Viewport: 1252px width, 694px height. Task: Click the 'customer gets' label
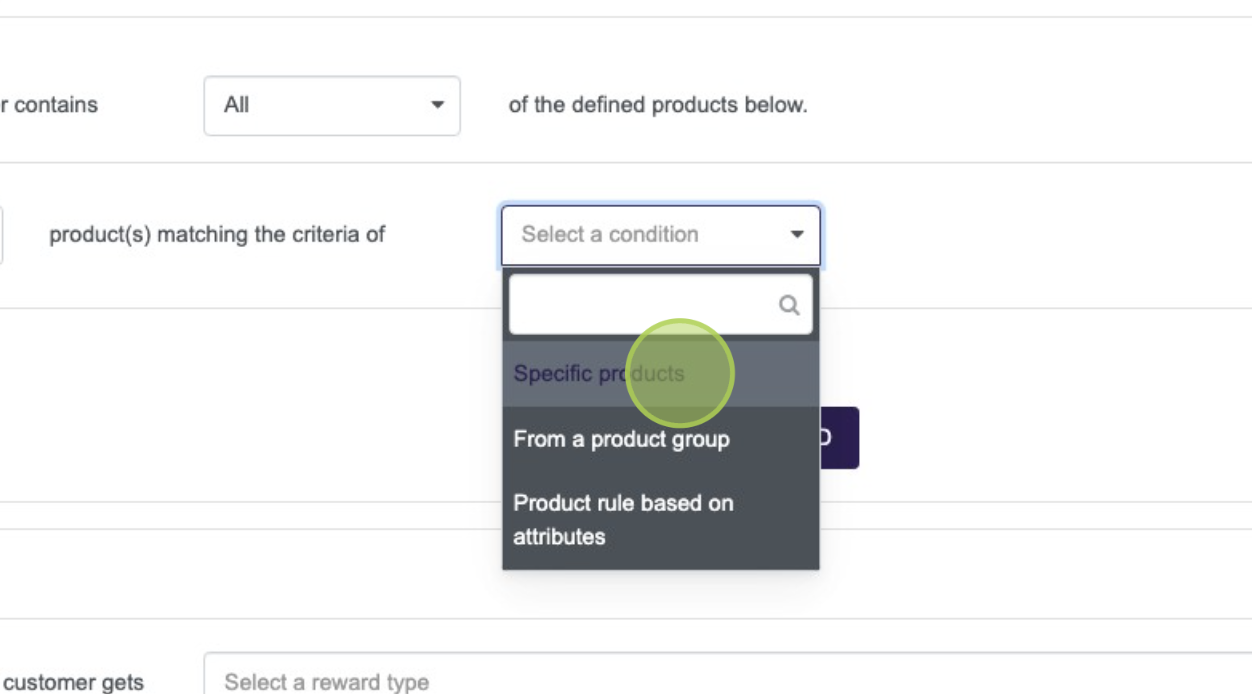(x=73, y=682)
